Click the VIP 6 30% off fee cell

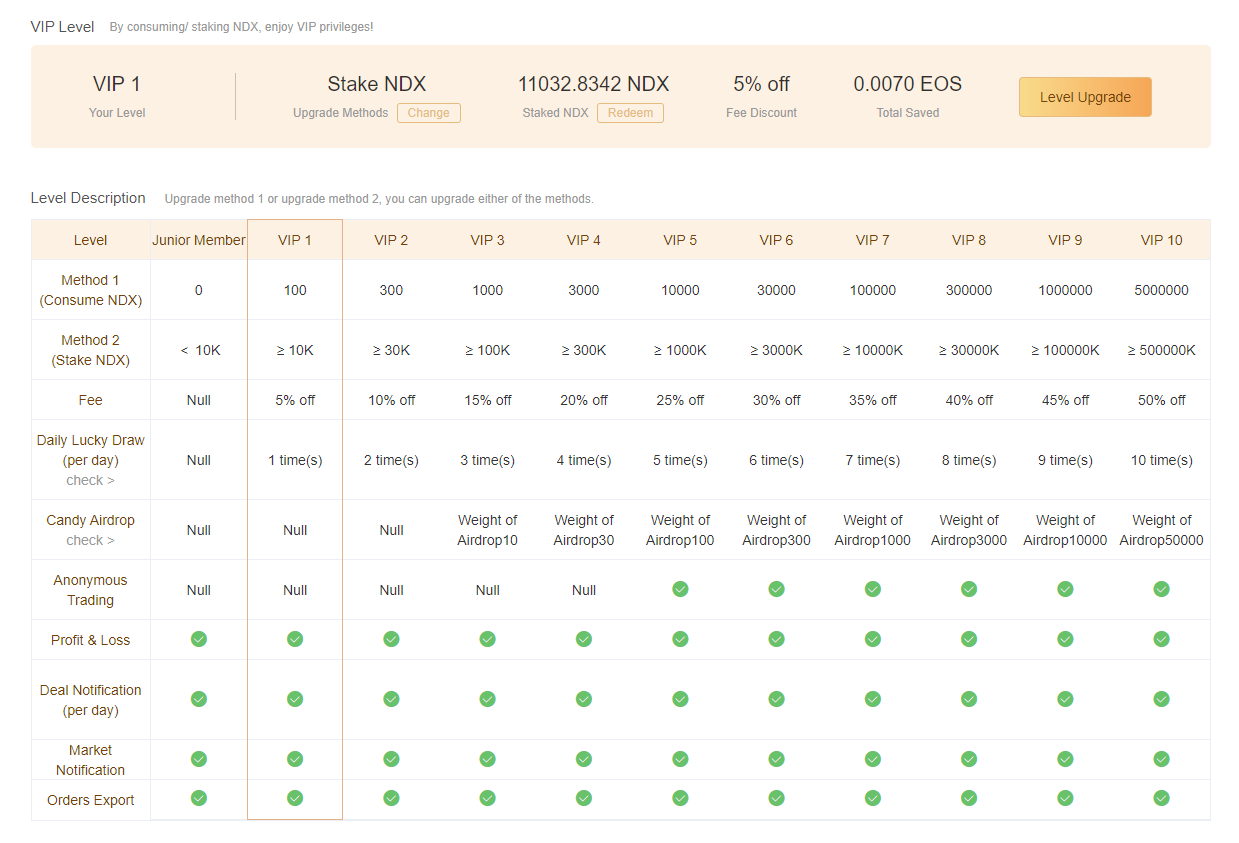tap(776, 400)
